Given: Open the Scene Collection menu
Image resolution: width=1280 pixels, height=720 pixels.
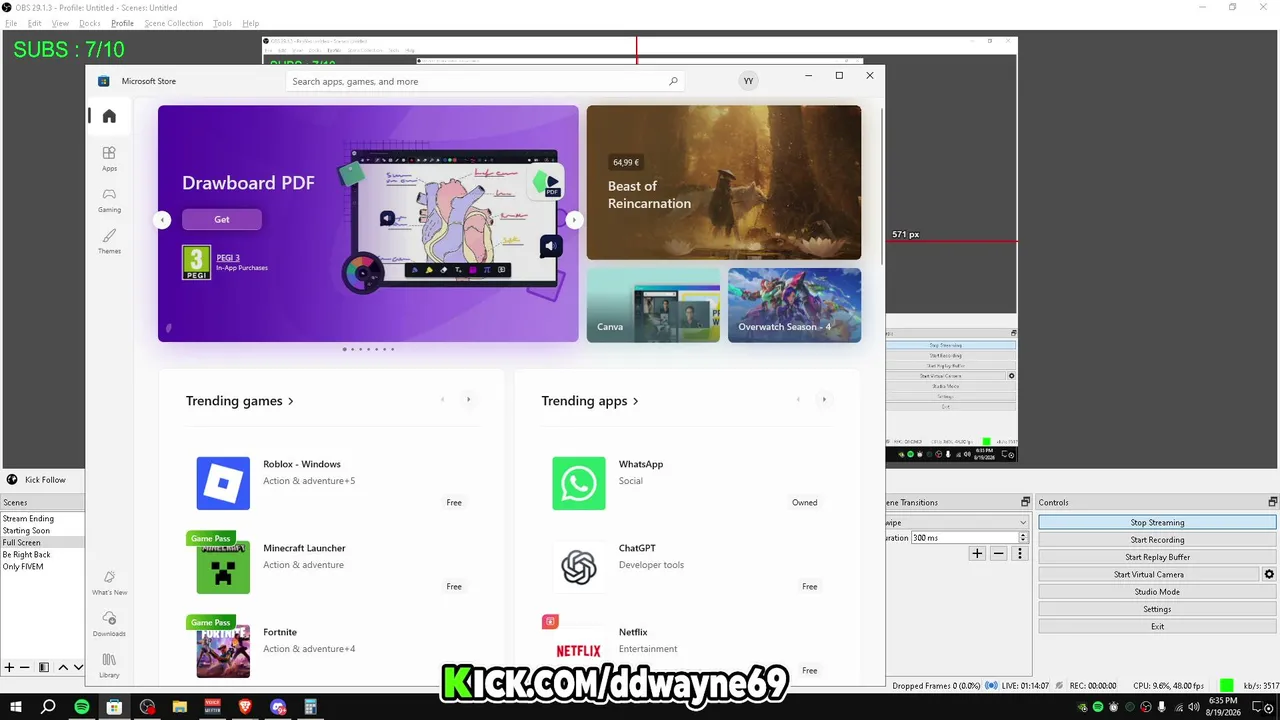Looking at the screenshot, I should [x=173, y=23].
